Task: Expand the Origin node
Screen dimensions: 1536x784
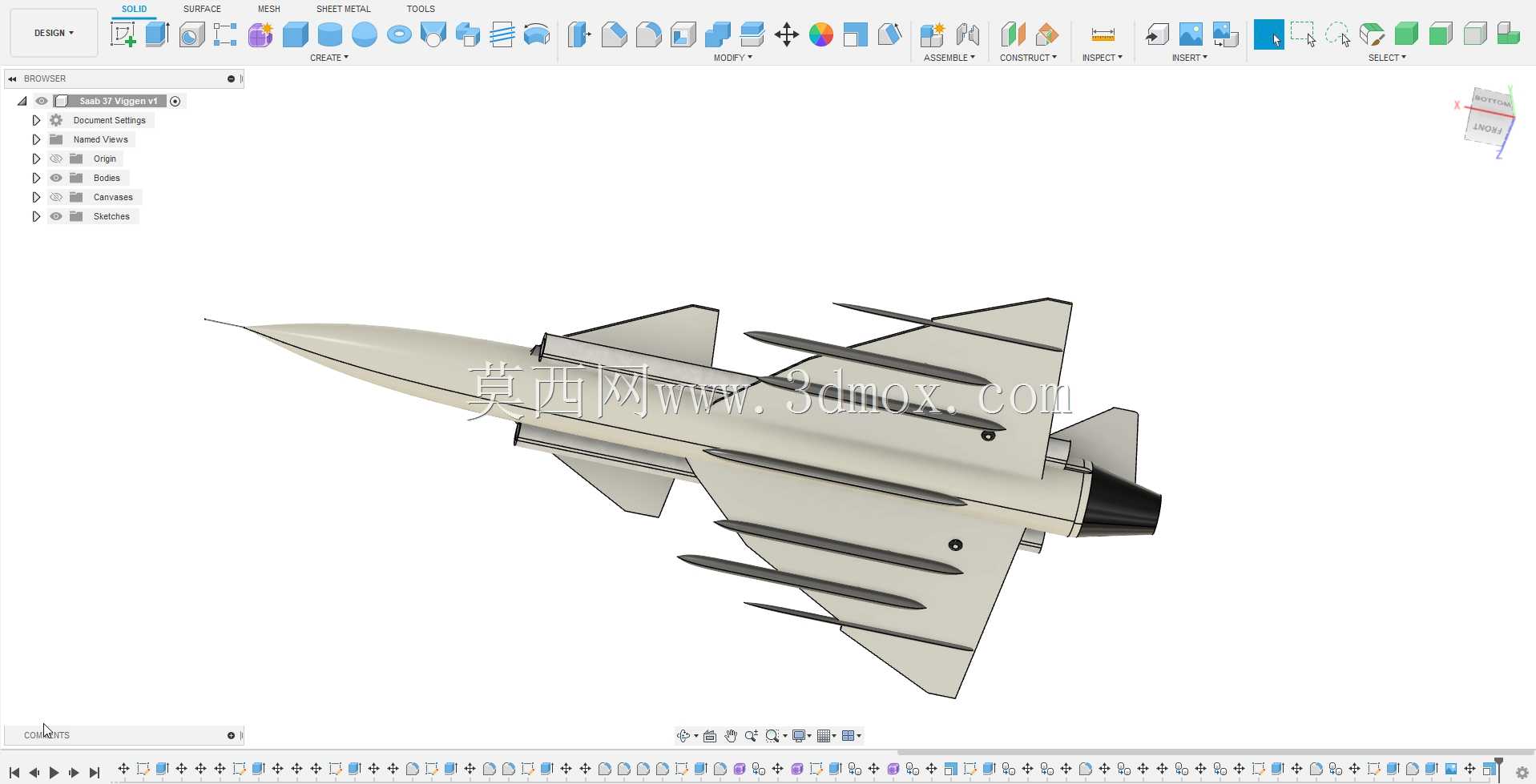Action: click(36, 159)
